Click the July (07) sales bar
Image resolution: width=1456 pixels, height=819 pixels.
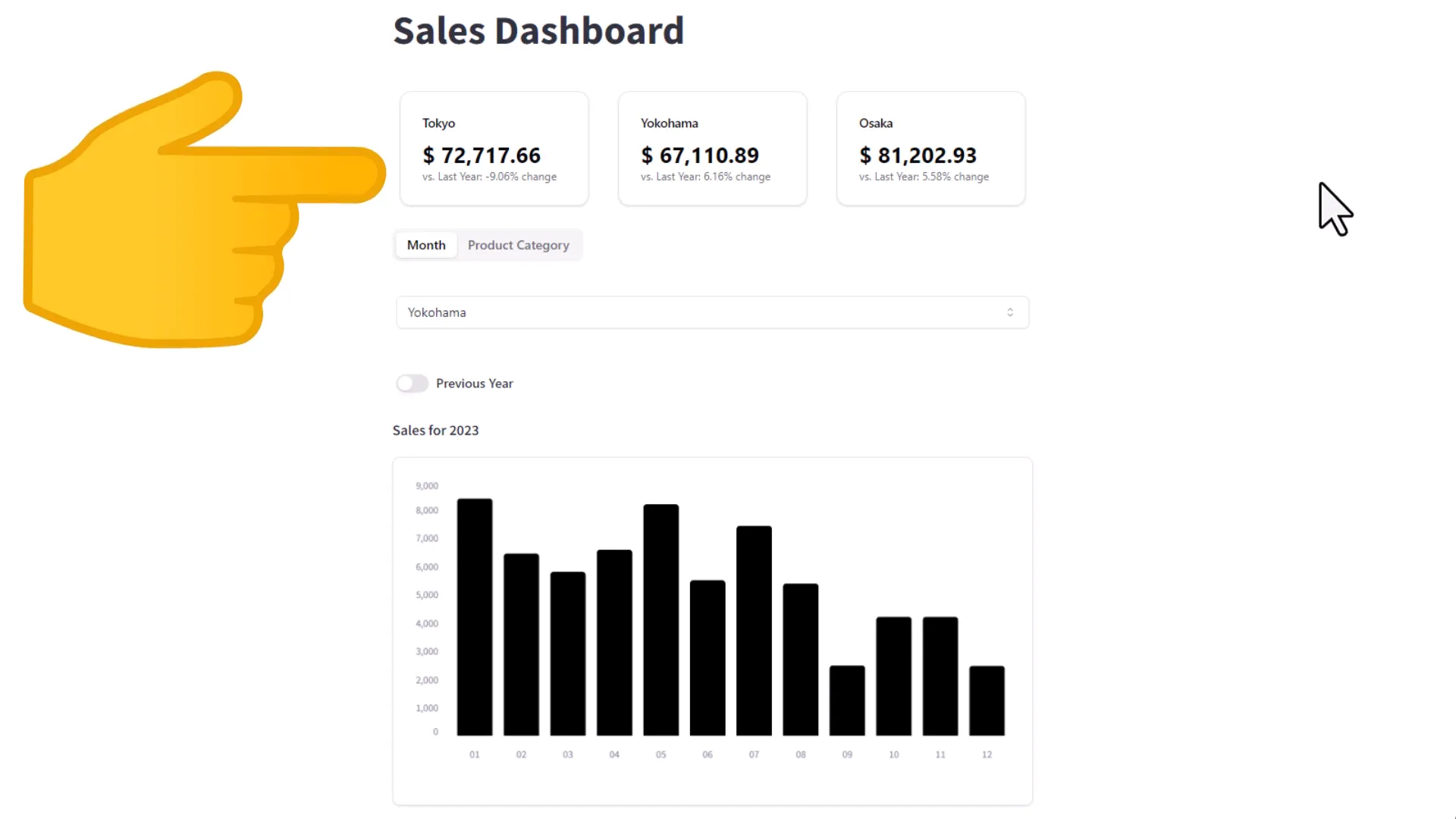click(x=753, y=629)
